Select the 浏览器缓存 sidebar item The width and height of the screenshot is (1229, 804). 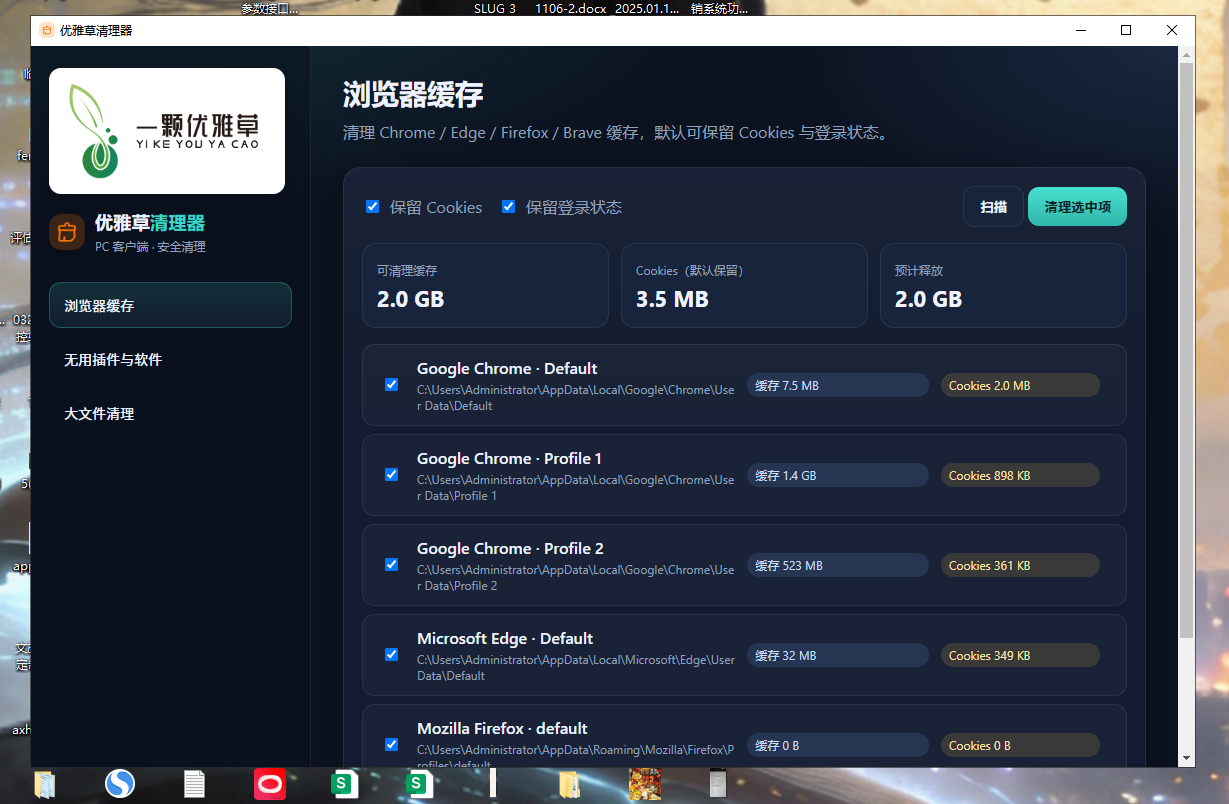tap(170, 305)
